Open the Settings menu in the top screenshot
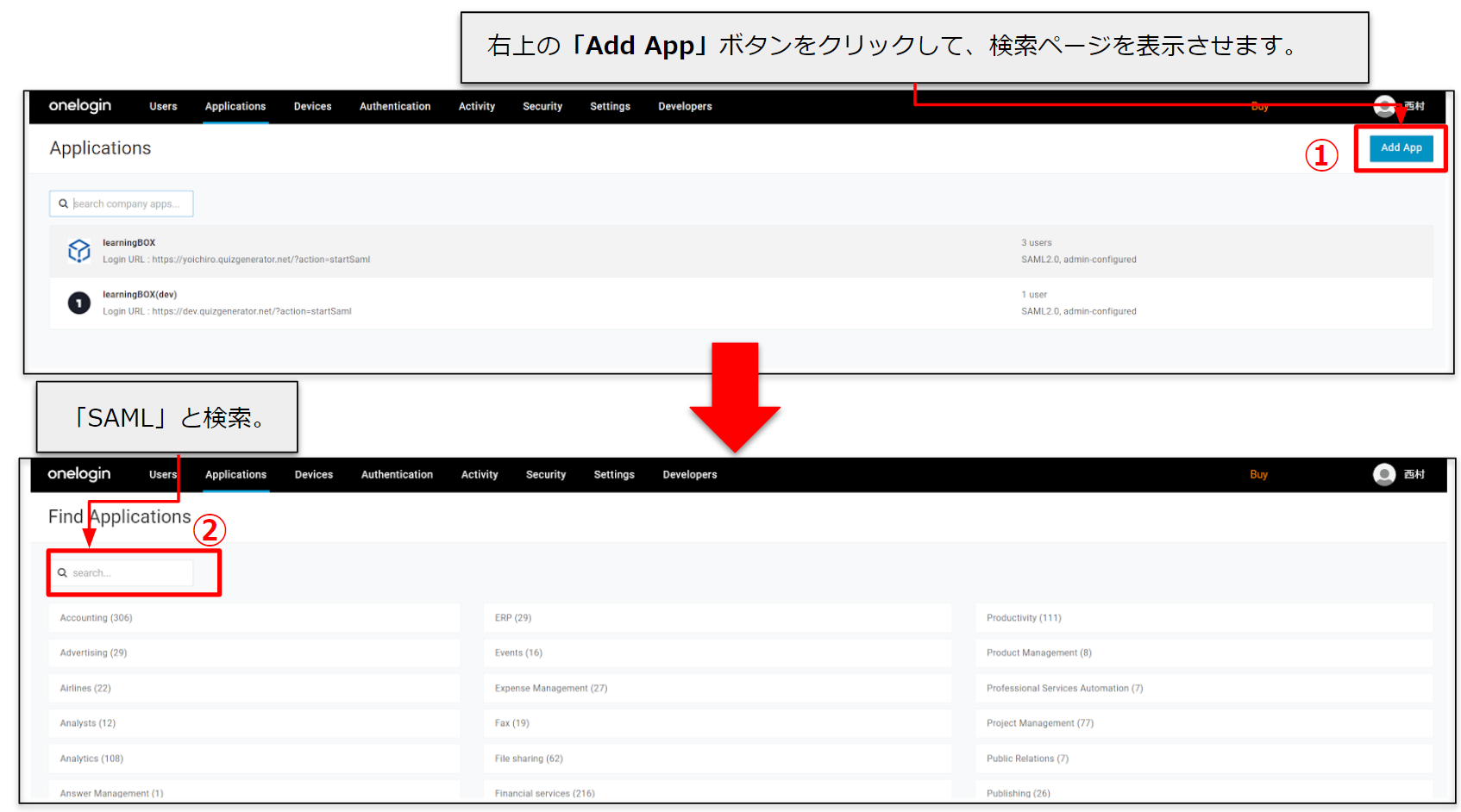This screenshot has width=1461, height=812. (x=610, y=106)
